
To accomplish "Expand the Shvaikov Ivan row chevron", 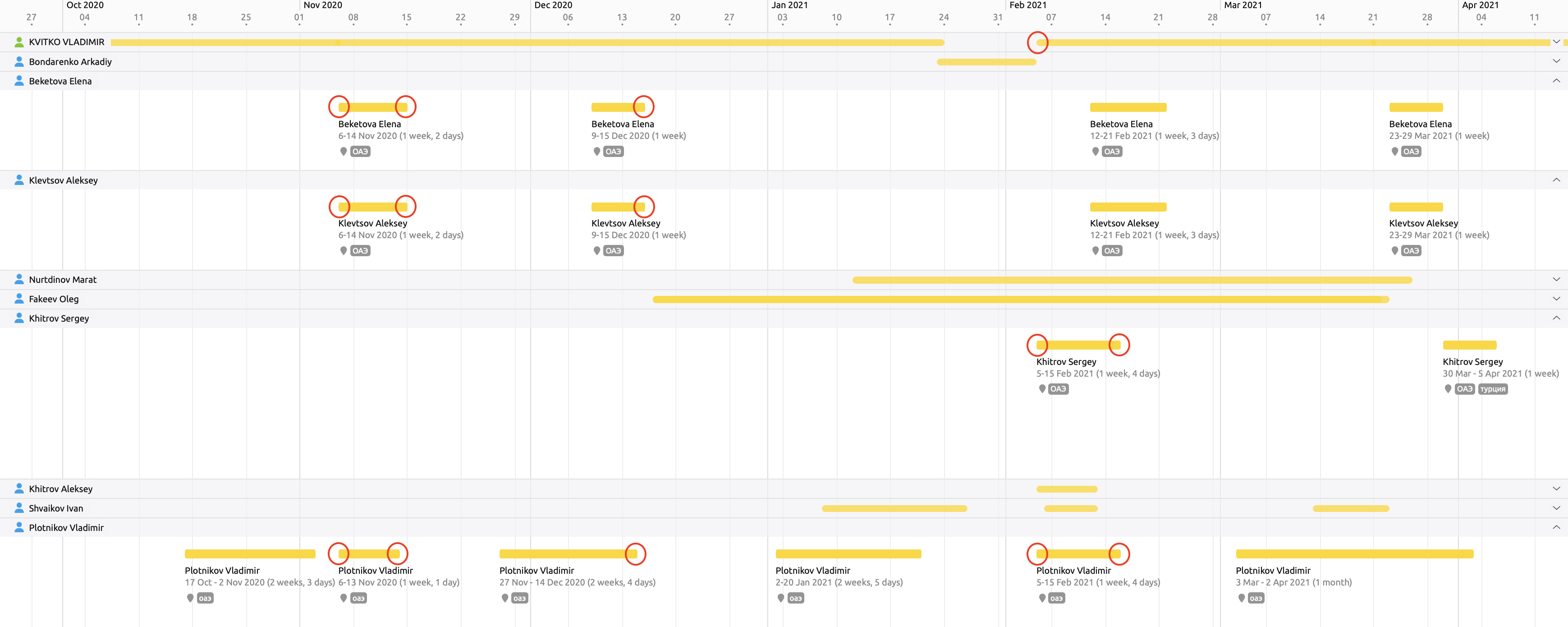I will pyautogui.click(x=1556, y=508).
